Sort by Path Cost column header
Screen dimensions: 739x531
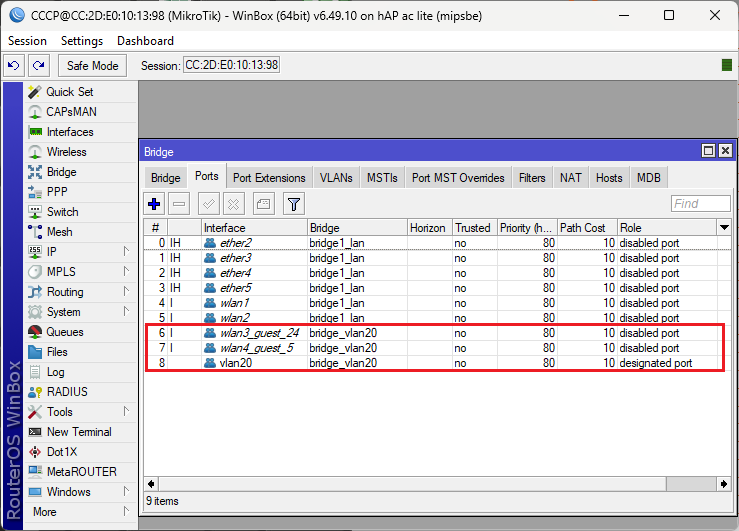[x=587, y=228]
